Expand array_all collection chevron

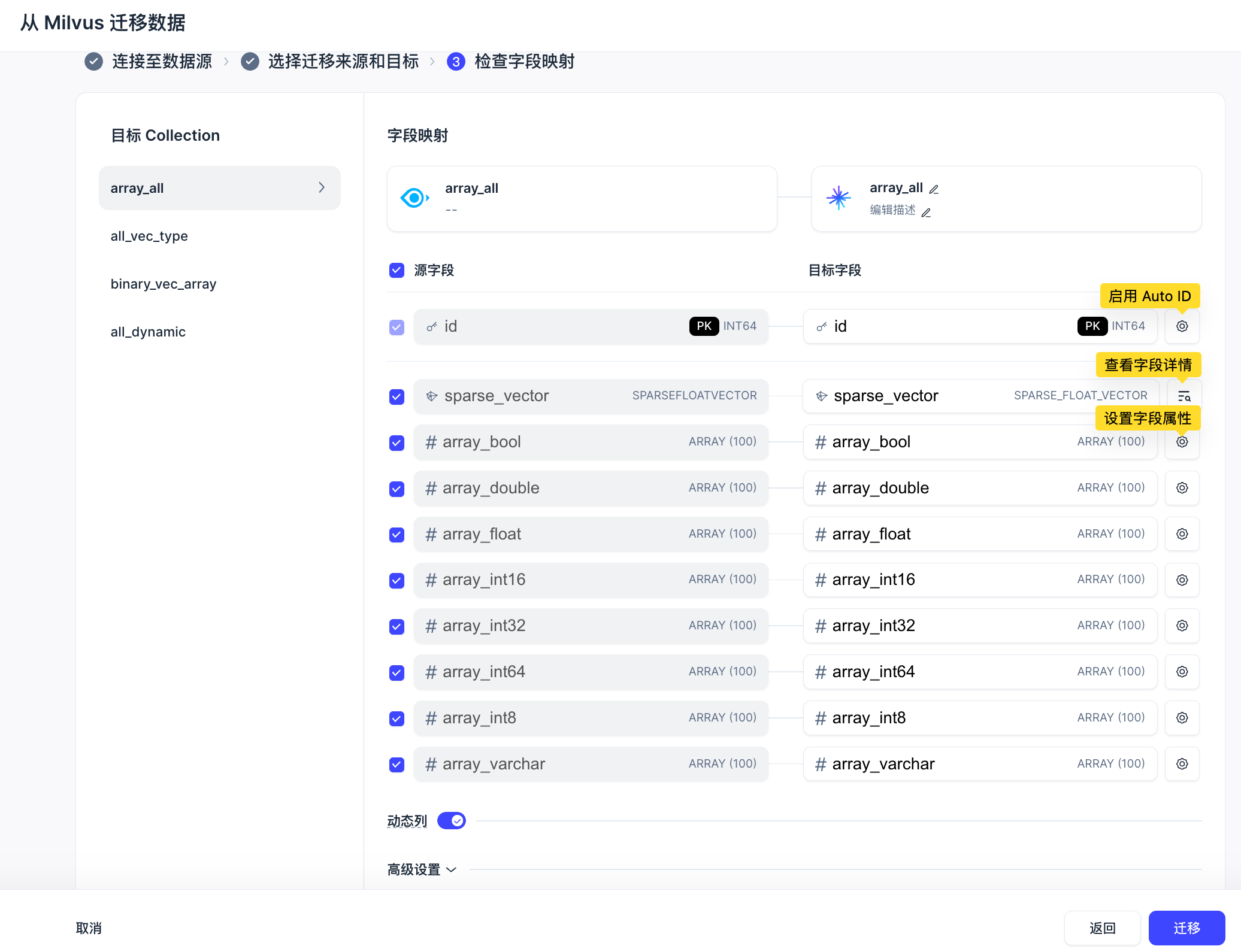[322, 188]
